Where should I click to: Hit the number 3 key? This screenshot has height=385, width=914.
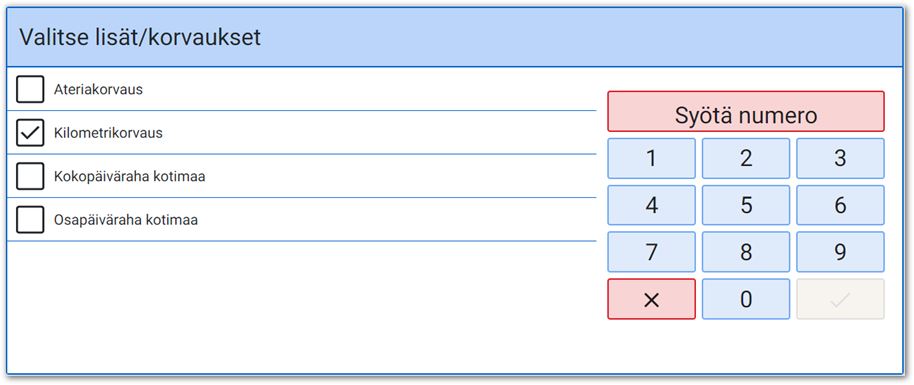point(840,158)
